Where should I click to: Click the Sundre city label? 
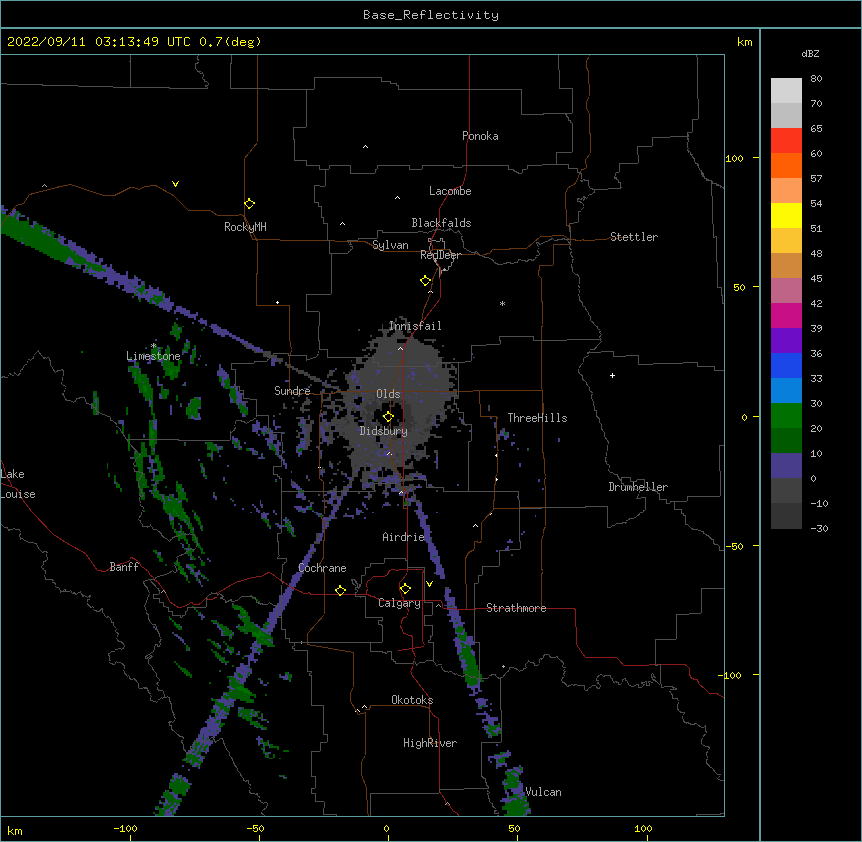tap(292, 391)
